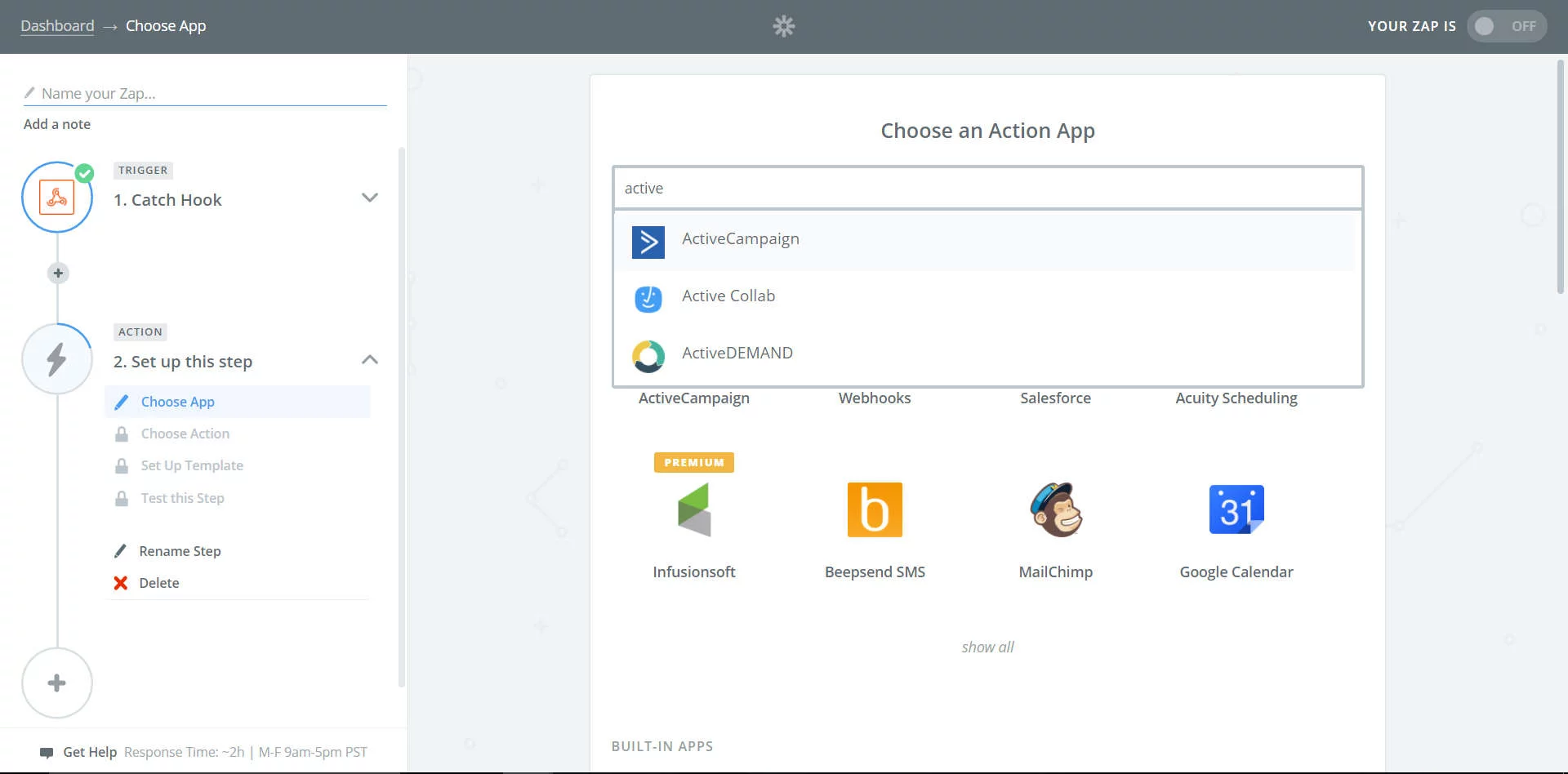Screen dimensions: 1568x774
Task: Select the Beepsend SMS app icon
Action: pos(875,509)
